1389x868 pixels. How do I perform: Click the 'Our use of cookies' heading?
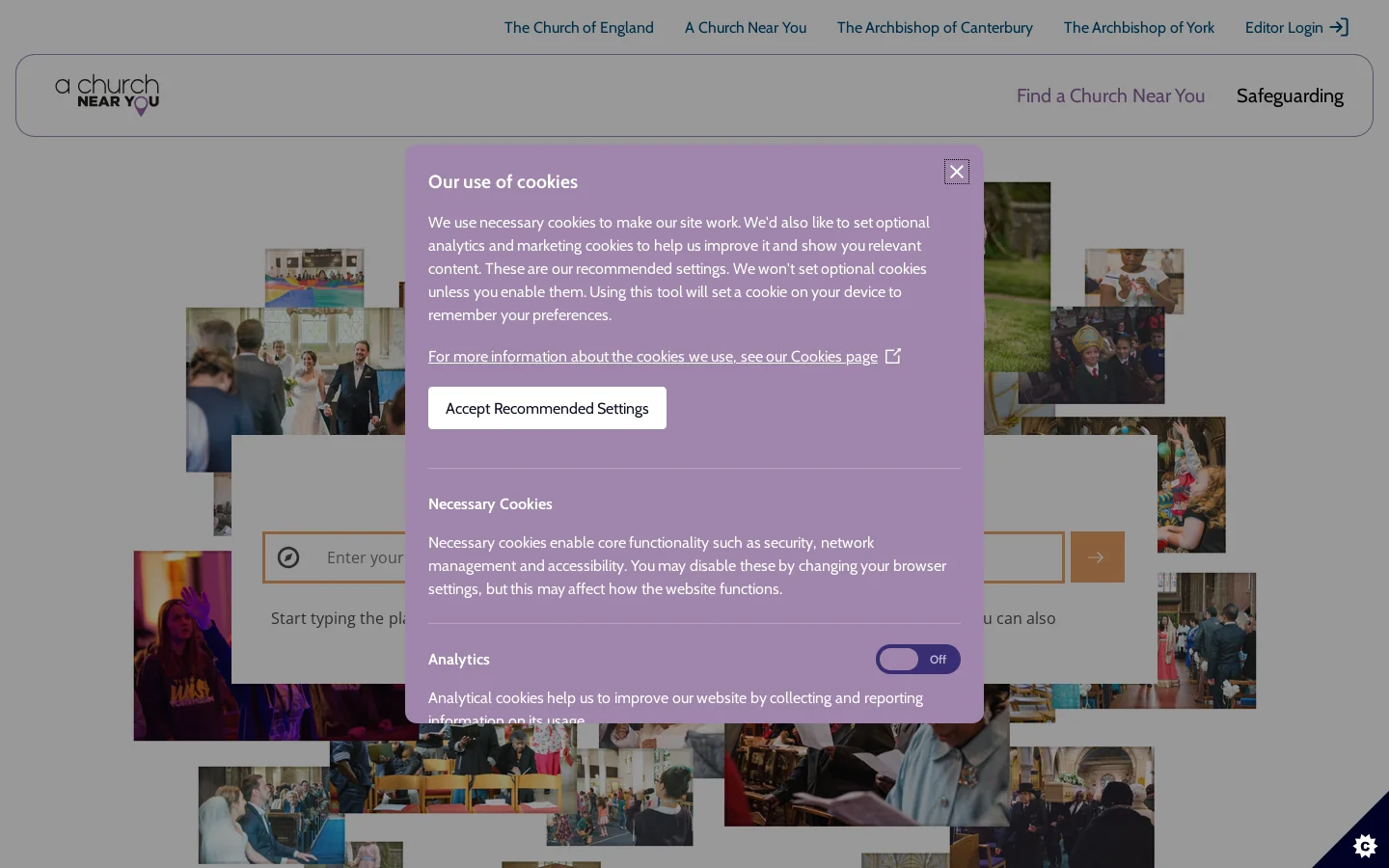[503, 181]
